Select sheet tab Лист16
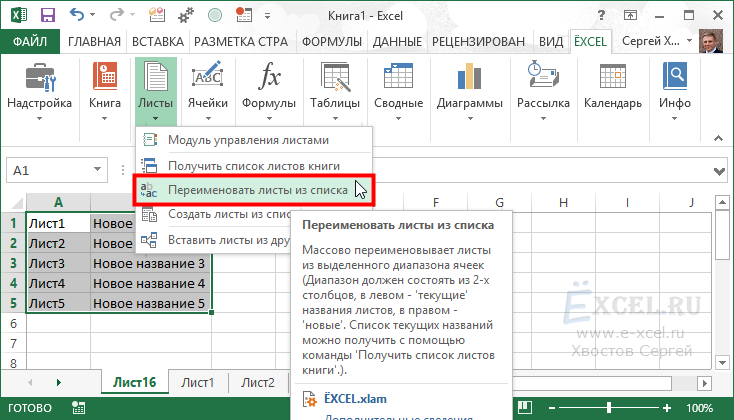This screenshot has height=420, width=734. [134, 383]
